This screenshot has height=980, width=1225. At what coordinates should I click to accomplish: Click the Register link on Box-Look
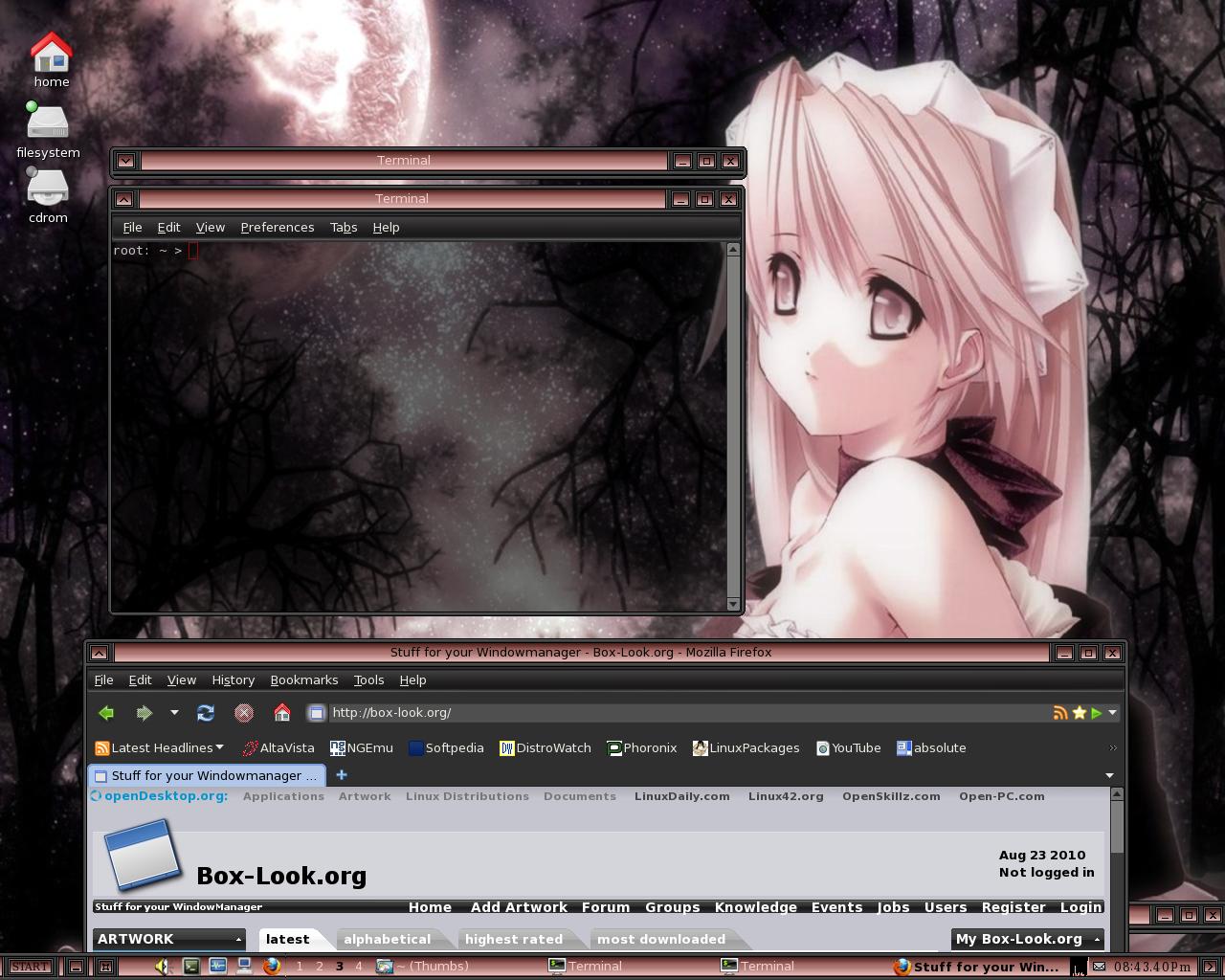pyautogui.click(x=1013, y=907)
